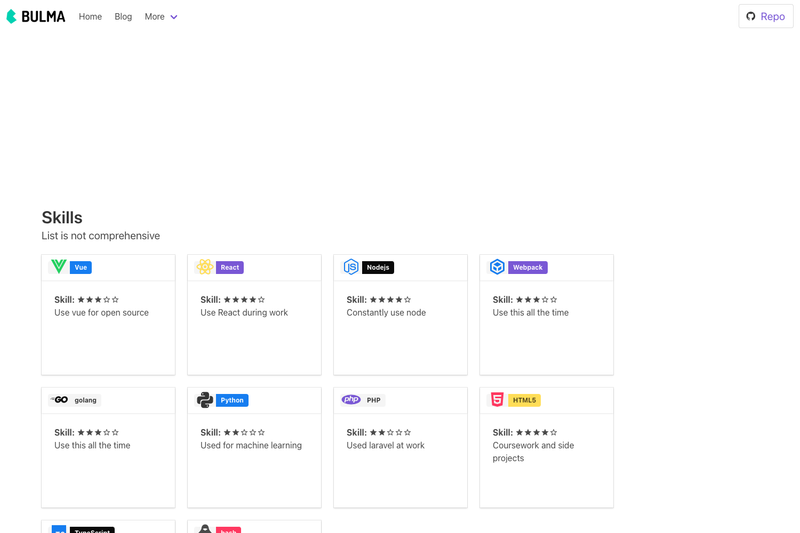The width and height of the screenshot is (800, 533).
Task: Select the blue Python tag
Action: (232, 400)
